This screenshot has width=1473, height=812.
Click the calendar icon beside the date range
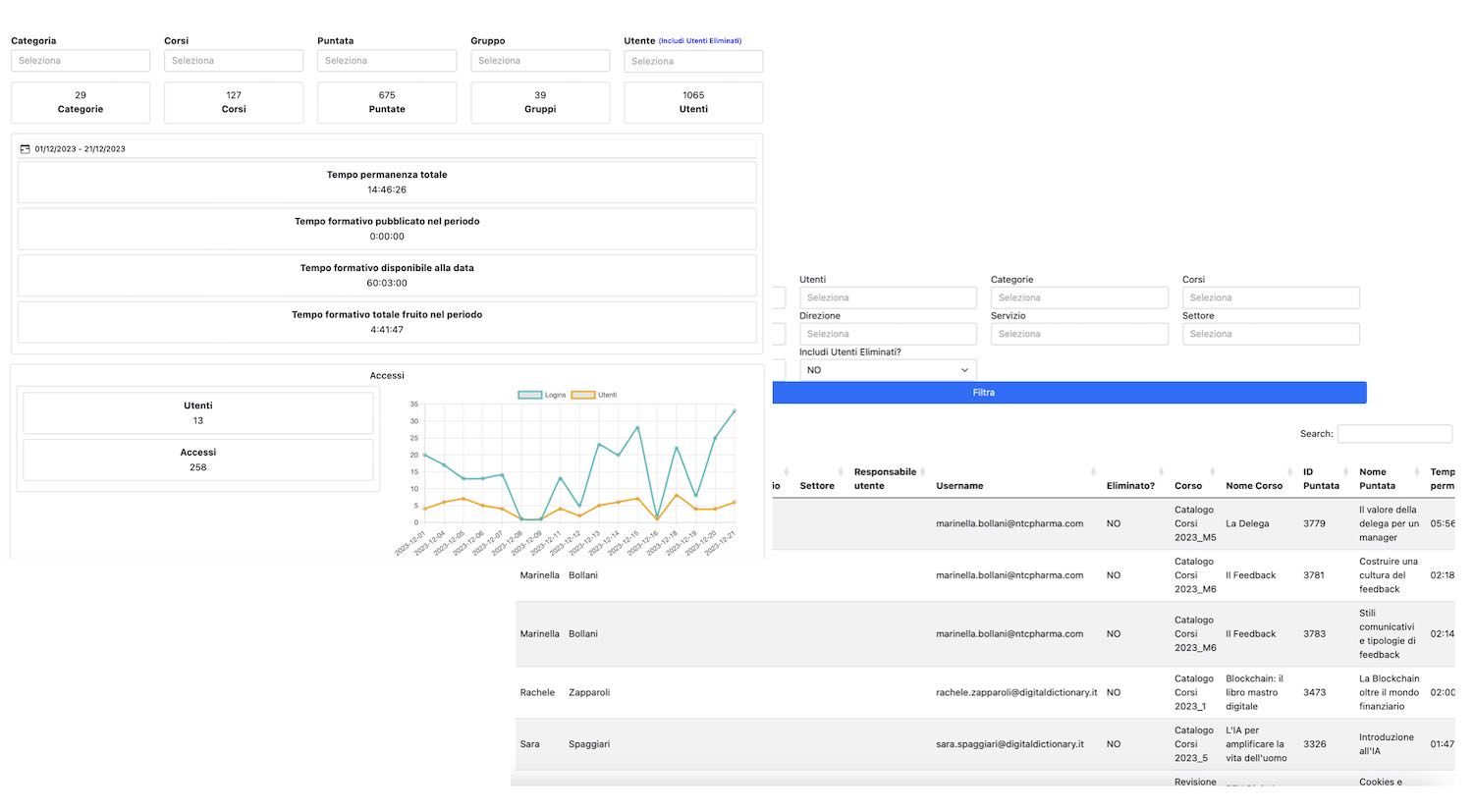[27, 148]
